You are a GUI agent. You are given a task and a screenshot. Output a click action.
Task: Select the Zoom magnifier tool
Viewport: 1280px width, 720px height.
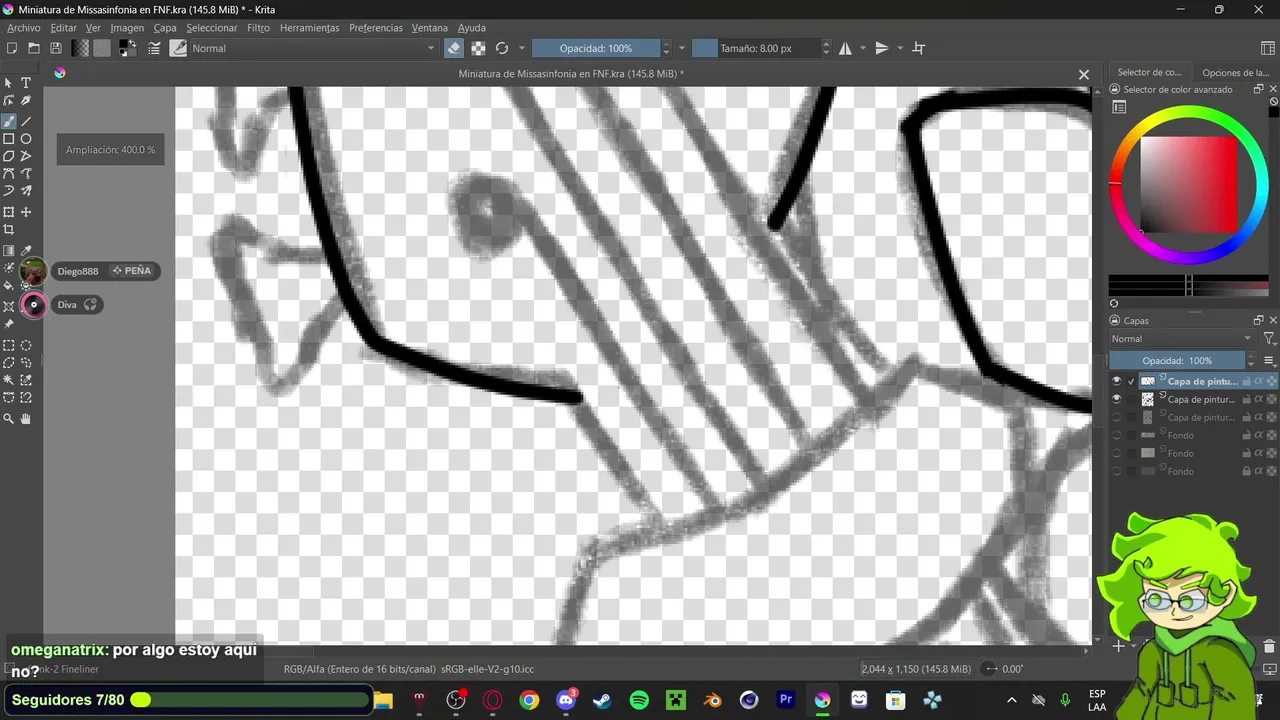click(x=9, y=419)
